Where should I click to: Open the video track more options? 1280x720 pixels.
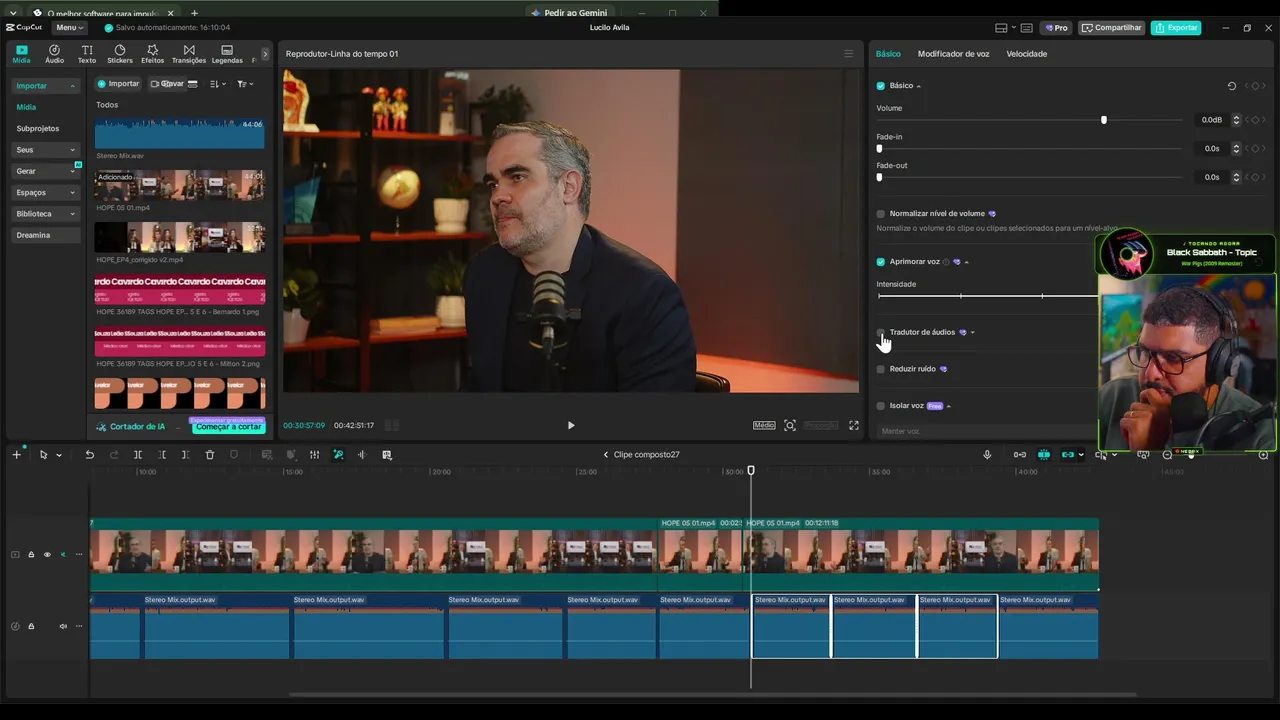tap(79, 555)
